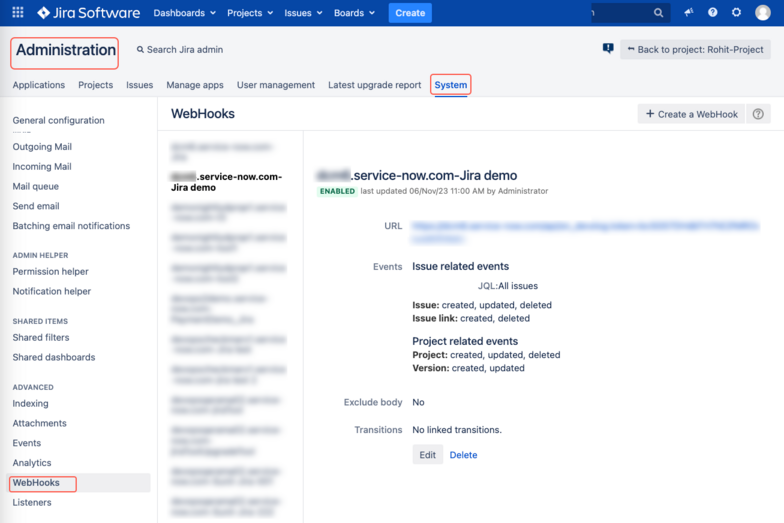Open Shared filters in sidebar
This screenshot has width=784, height=523.
click(x=41, y=338)
